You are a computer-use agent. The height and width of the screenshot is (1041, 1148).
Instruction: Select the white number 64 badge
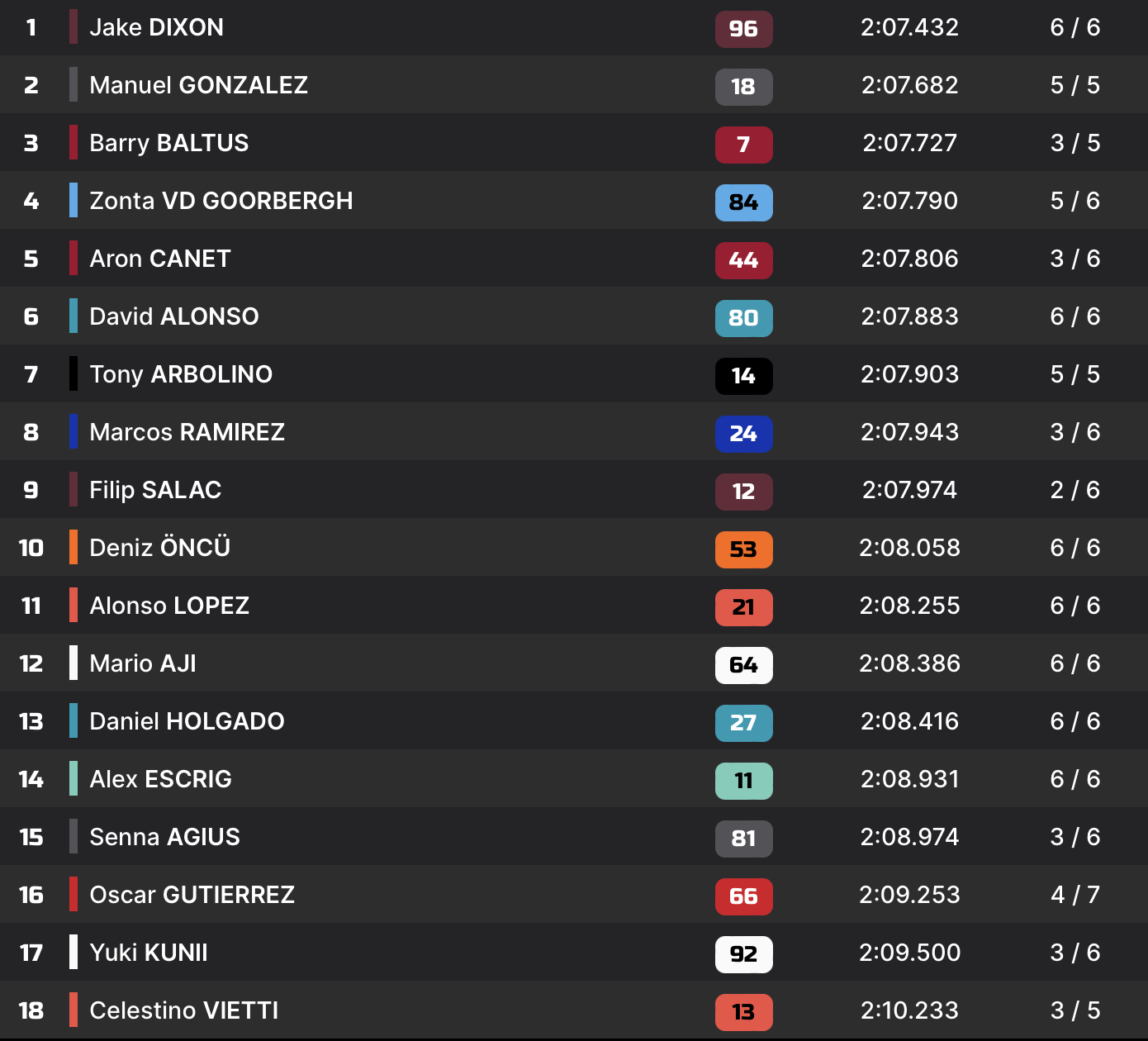coord(743,665)
